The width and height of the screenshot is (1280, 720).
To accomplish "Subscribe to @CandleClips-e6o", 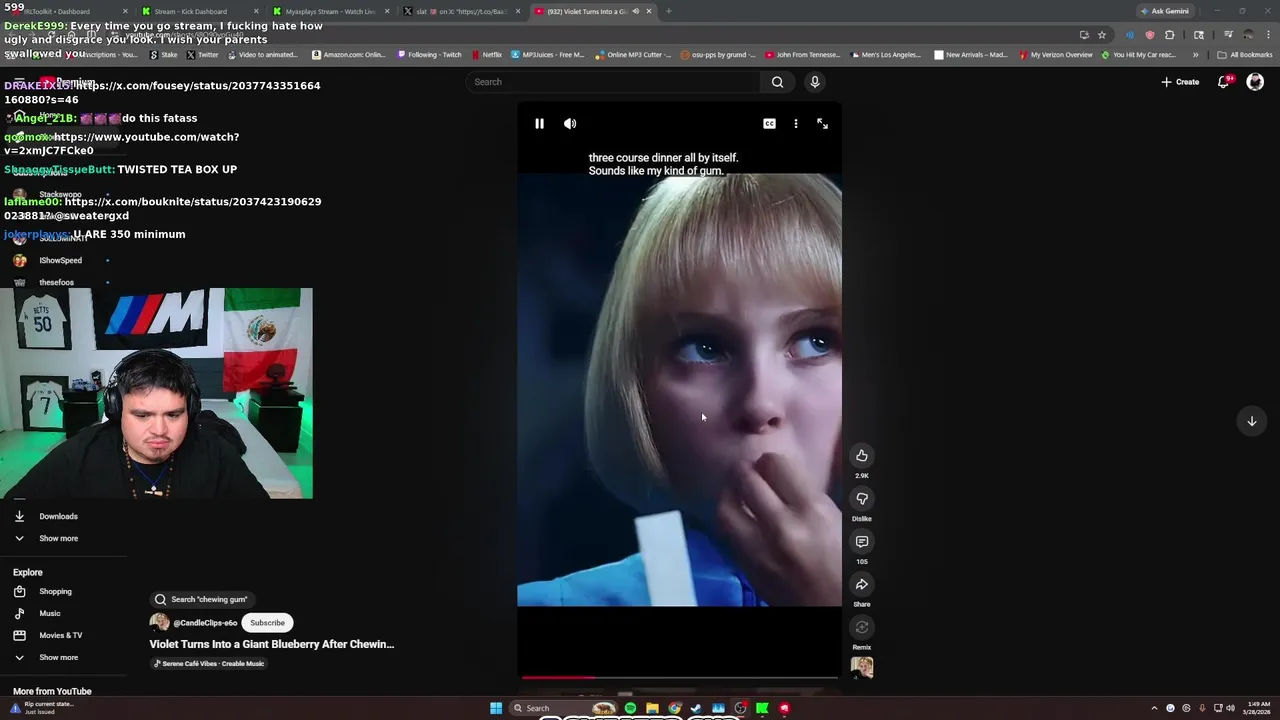I will pos(267,623).
